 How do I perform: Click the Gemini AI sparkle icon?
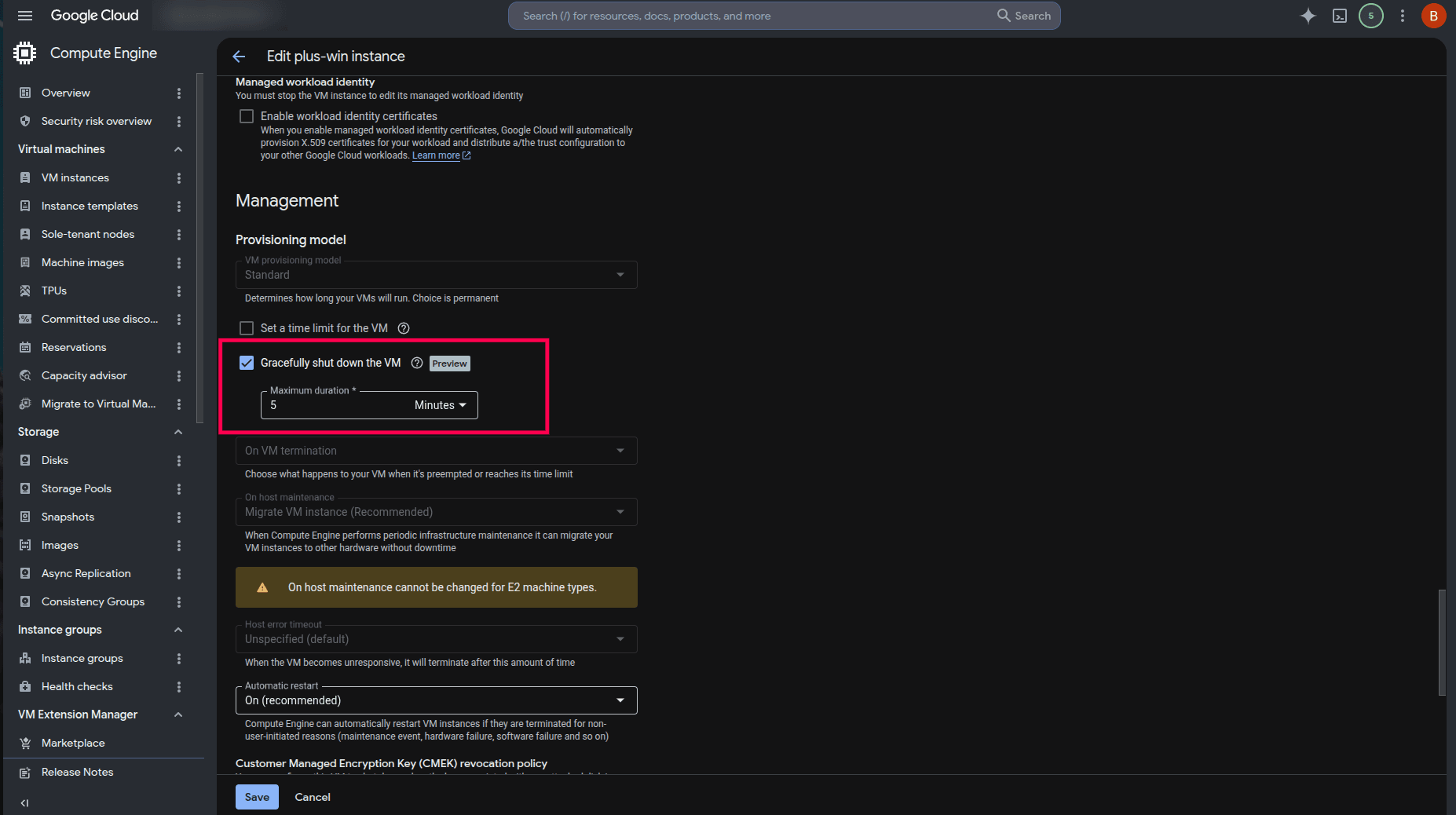click(x=1308, y=16)
